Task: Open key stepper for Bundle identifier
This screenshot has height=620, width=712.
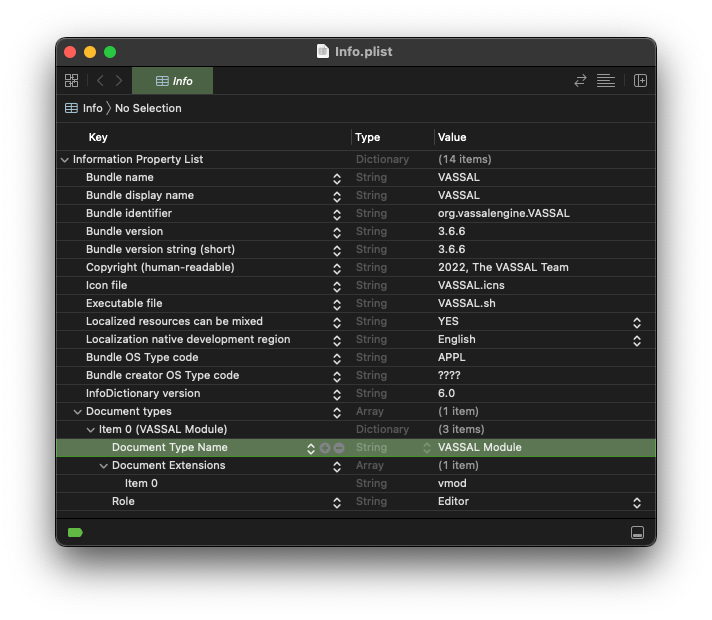Action: click(337, 214)
